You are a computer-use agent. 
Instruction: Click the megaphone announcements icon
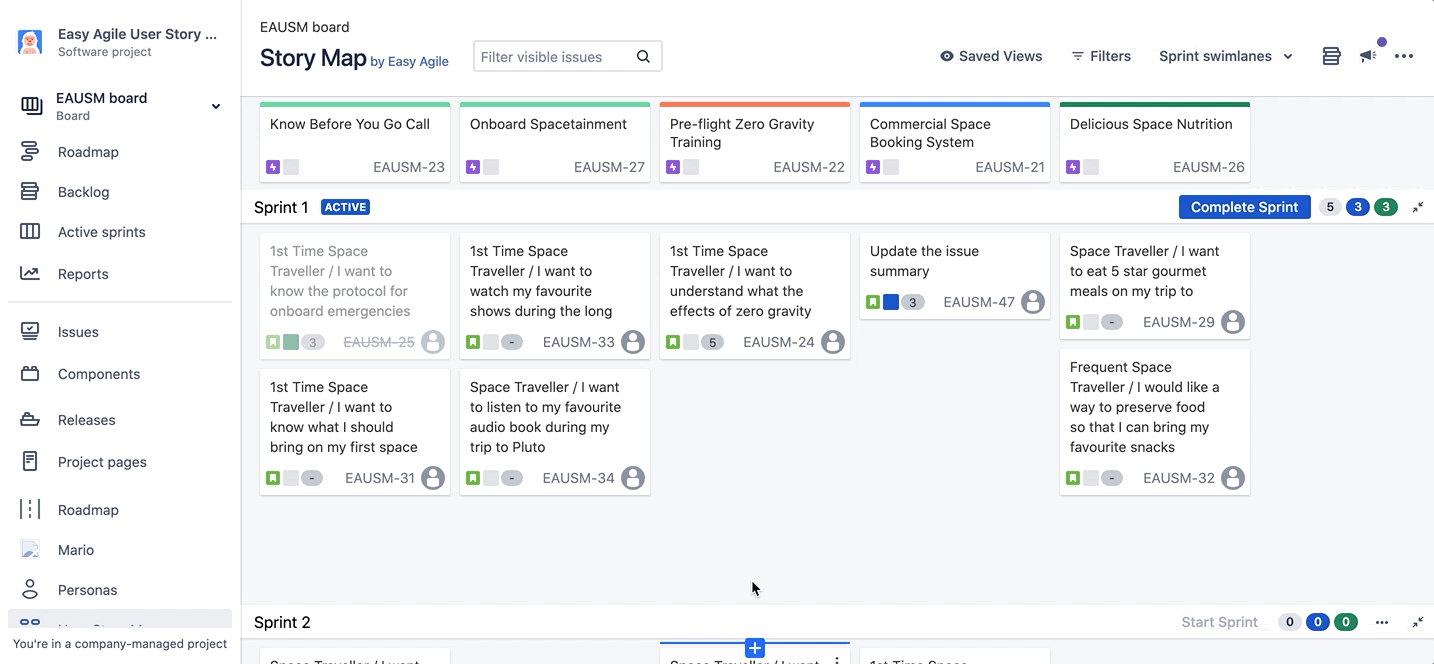(1368, 56)
